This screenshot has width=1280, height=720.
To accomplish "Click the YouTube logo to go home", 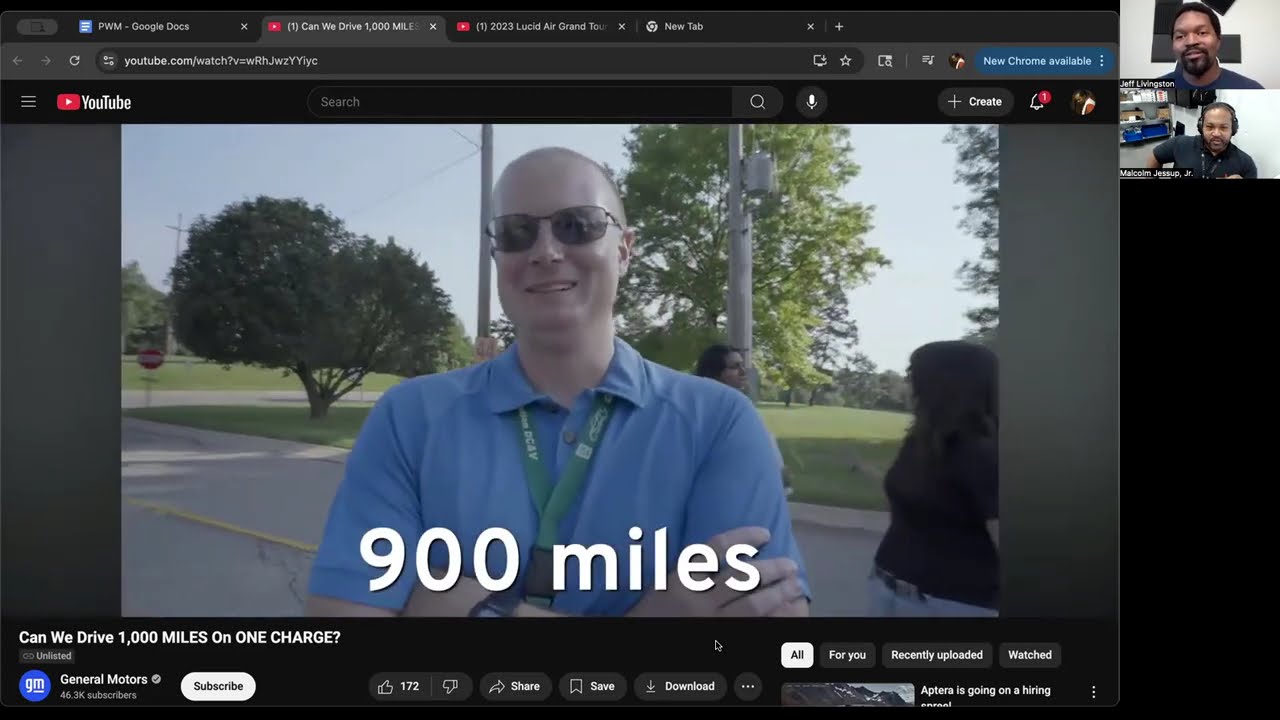I will 94,102.
